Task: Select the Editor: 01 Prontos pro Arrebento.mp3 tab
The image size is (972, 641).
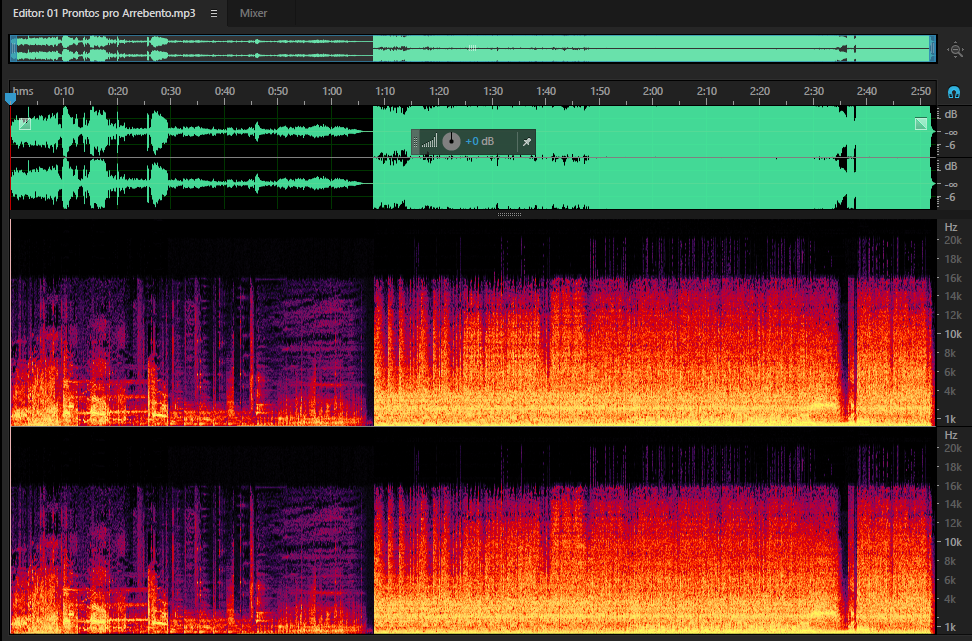Action: [104, 13]
